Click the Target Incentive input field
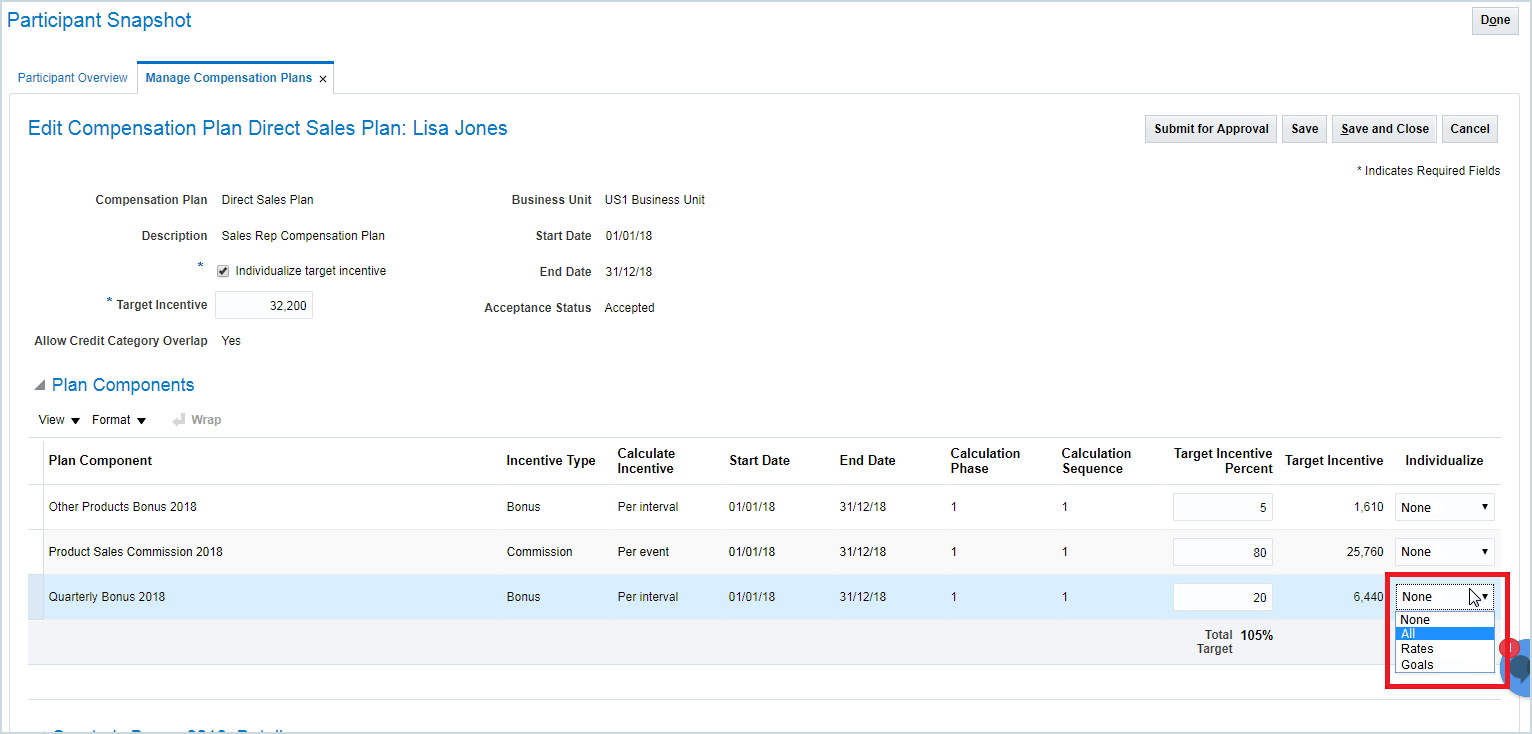The width and height of the screenshot is (1532, 734). coord(264,306)
